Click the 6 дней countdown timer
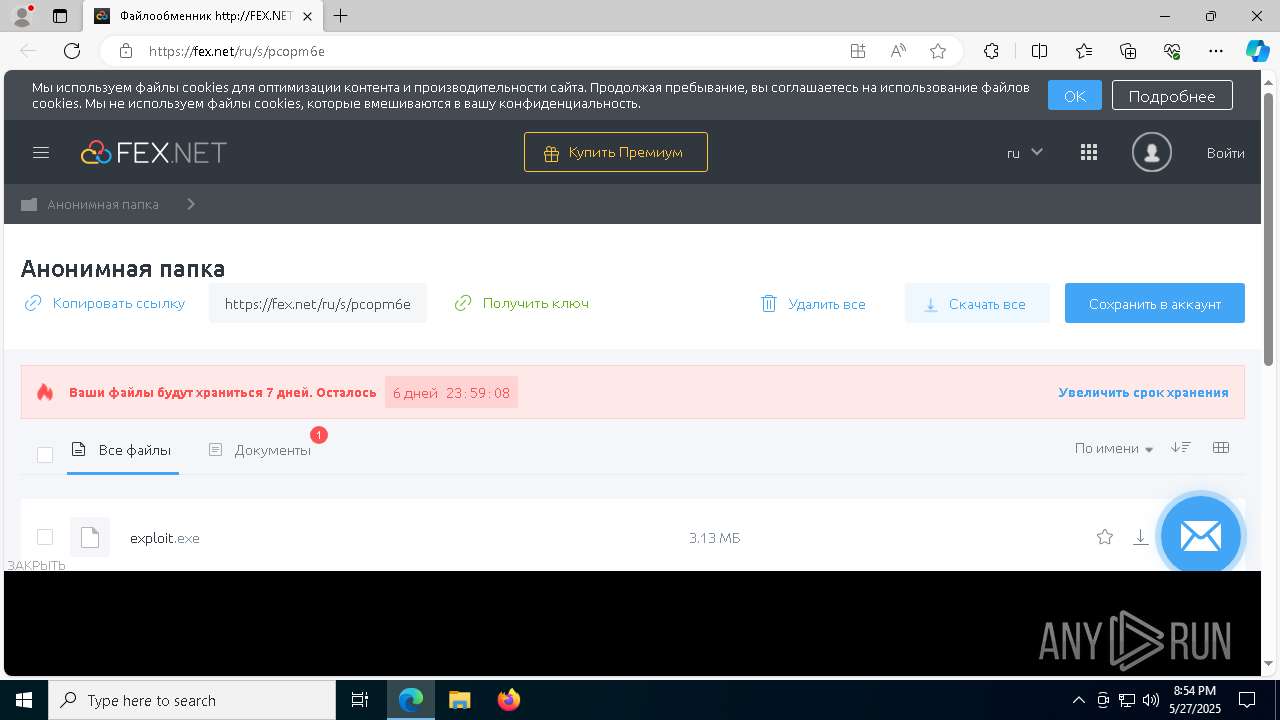1280x720 pixels. [x=451, y=392]
